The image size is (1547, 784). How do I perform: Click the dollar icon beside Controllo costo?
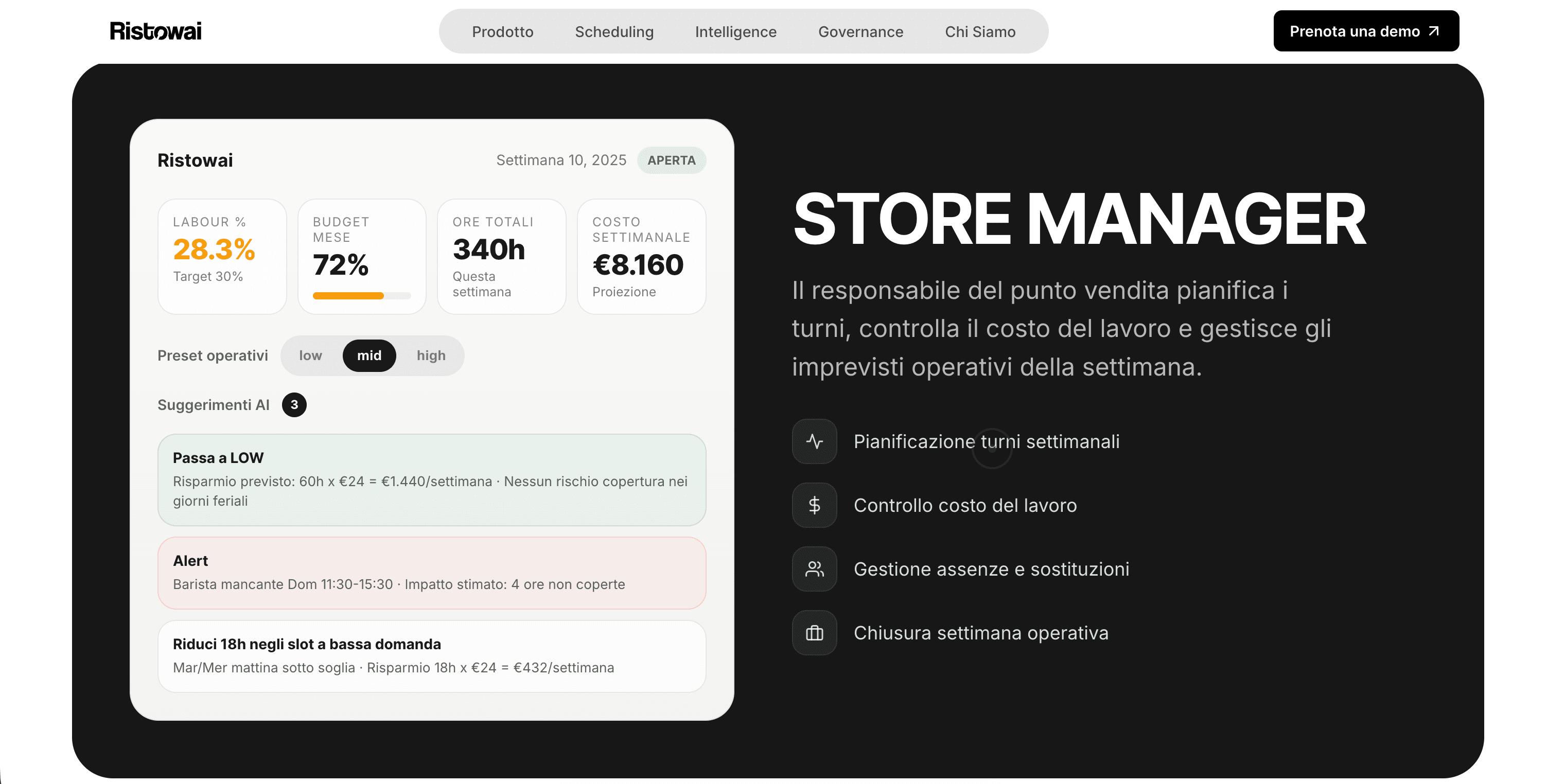814,505
